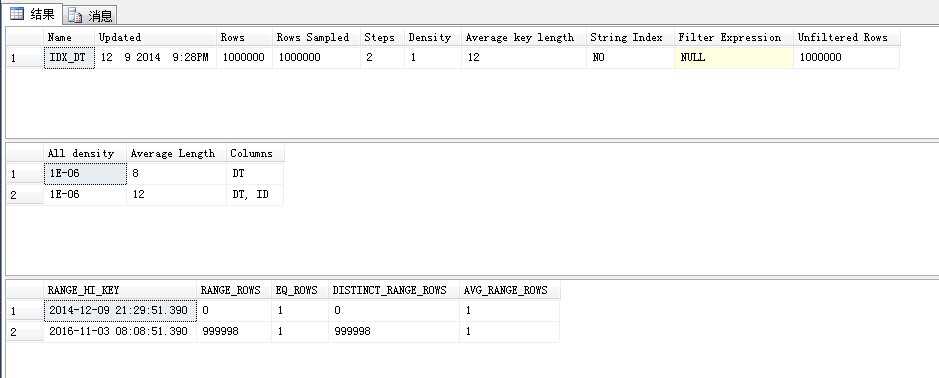Select row 2 header in histogram grid
Viewport: 939px width, 378px height.
(x=25, y=331)
